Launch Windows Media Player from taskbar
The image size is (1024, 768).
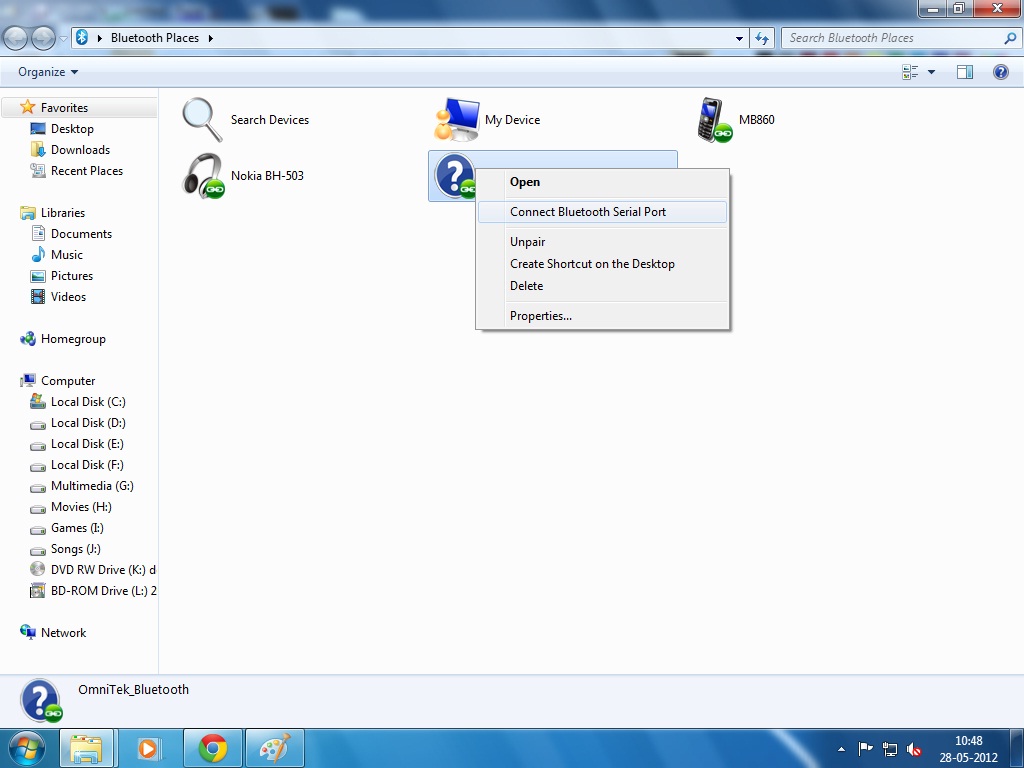148,748
